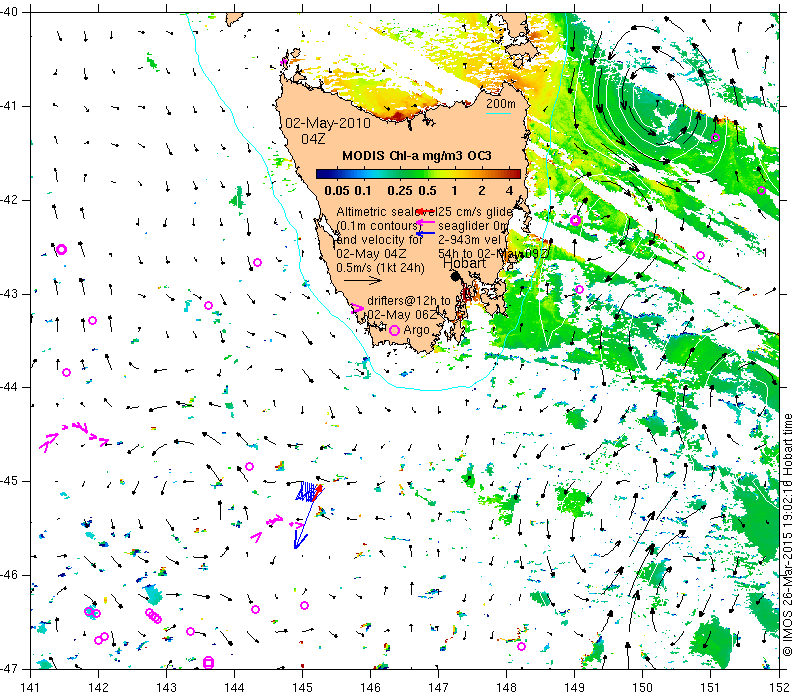Click the '0.25' color bar value
The height and width of the screenshot is (700, 800).
pyautogui.click(x=399, y=191)
